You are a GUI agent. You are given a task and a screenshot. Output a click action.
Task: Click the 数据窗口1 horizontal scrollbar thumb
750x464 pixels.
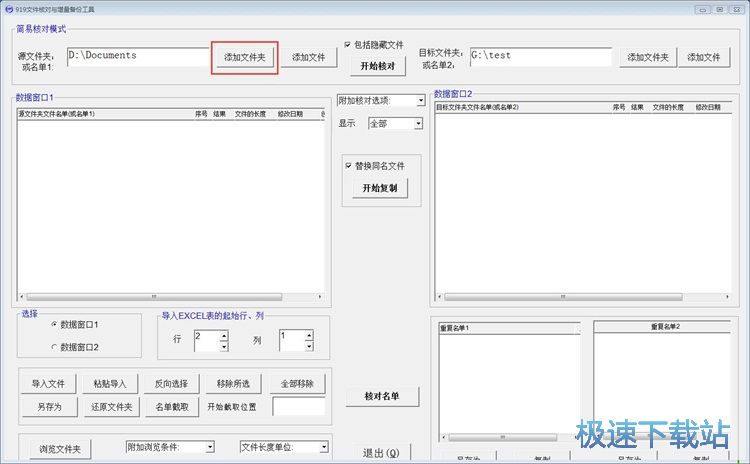tap(154, 297)
